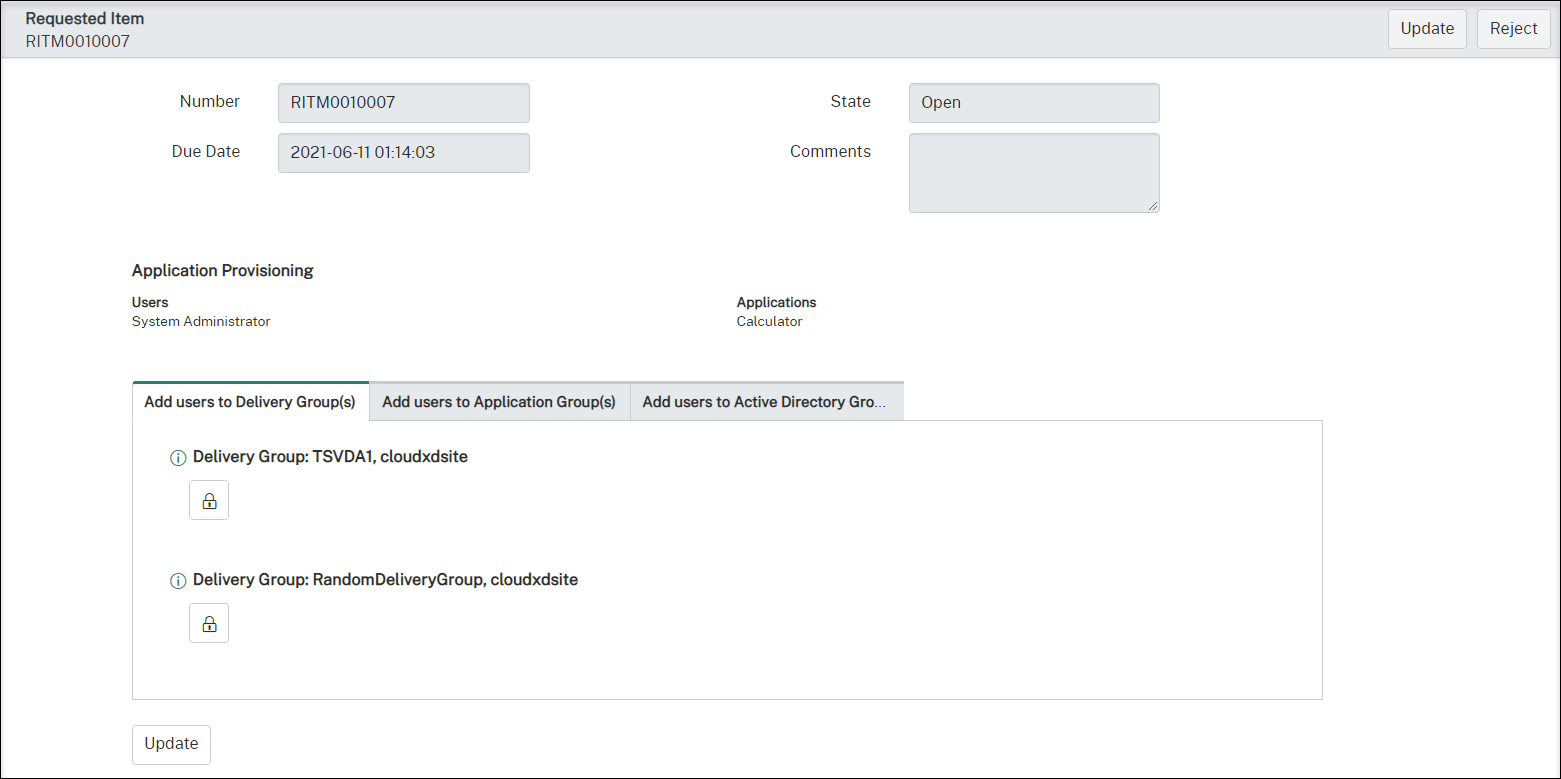This screenshot has height=779, width=1561.
Task: Click the lock icon under Delivery Group TSVDA1
Action: pyautogui.click(x=209, y=500)
